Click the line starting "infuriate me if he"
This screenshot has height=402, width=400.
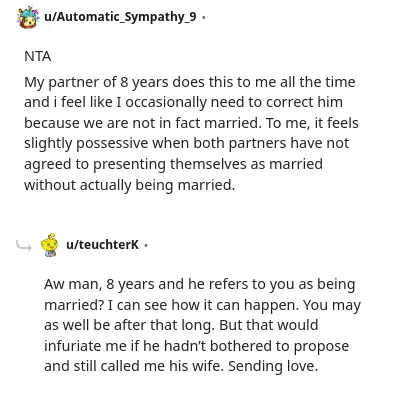point(196,346)
